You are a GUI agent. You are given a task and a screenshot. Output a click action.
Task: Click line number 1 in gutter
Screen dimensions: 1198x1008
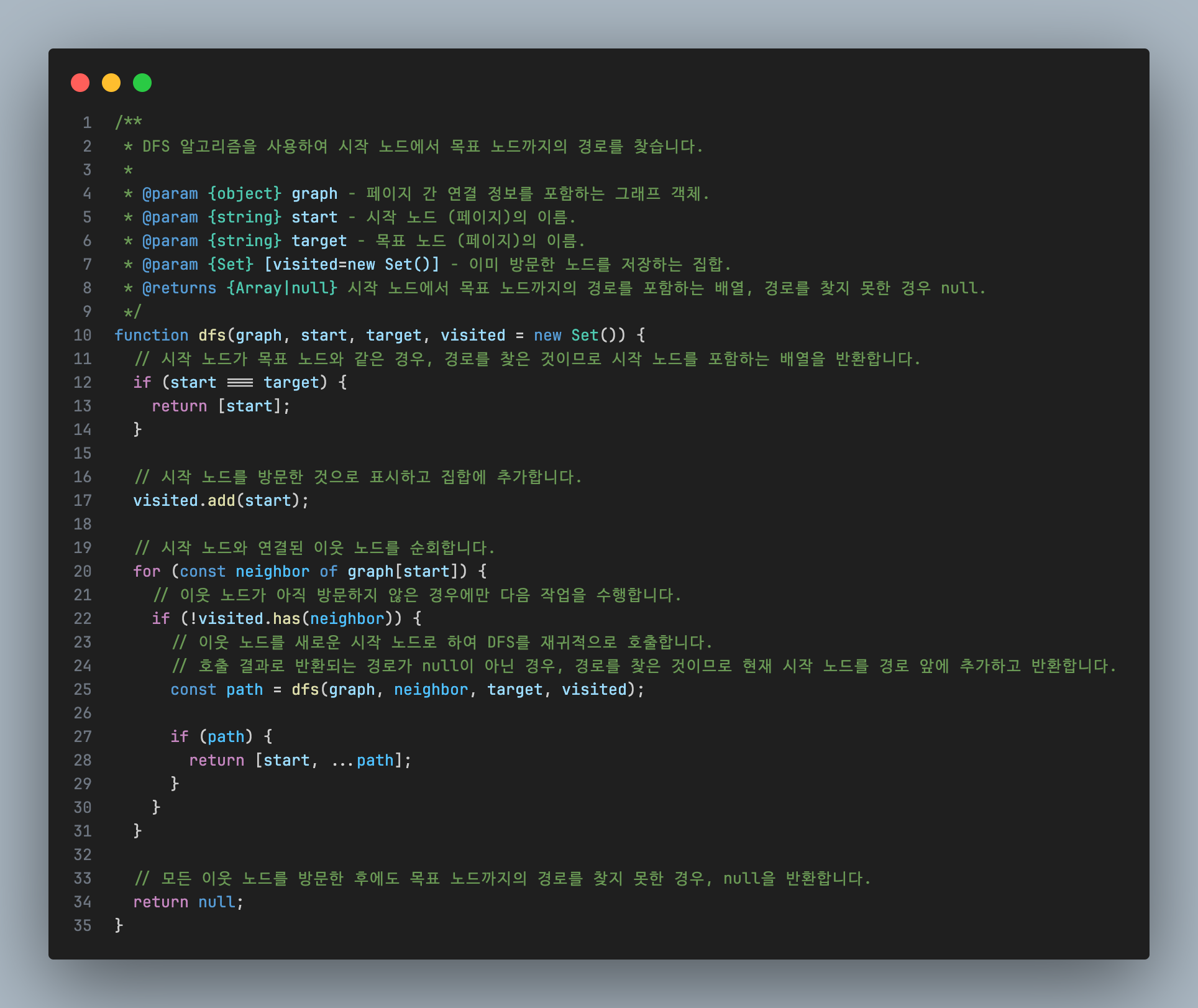tap(87, 123)
